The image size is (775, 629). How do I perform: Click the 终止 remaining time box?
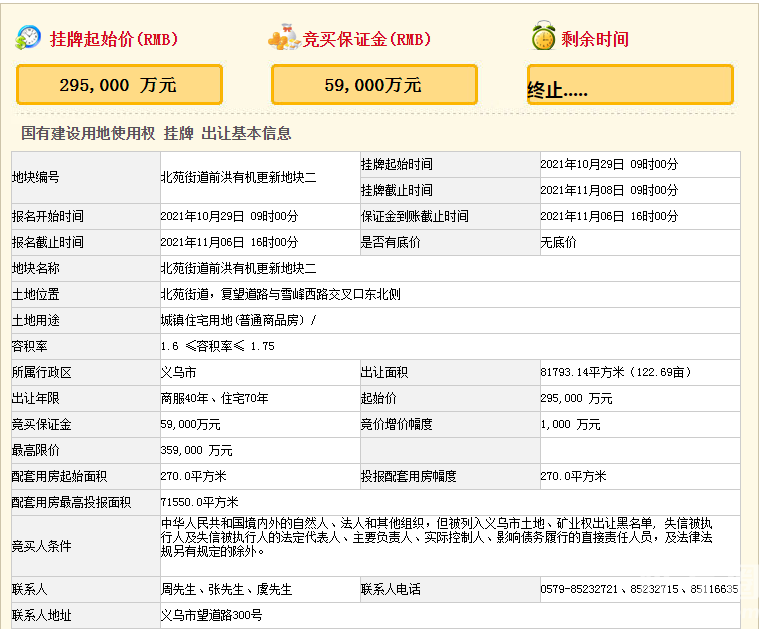[x=630, y=86]
